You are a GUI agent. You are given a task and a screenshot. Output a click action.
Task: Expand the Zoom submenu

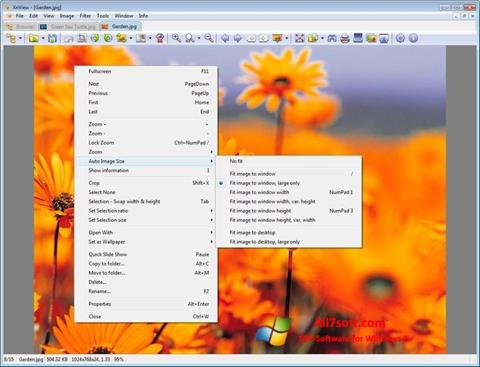pos(146,152)
